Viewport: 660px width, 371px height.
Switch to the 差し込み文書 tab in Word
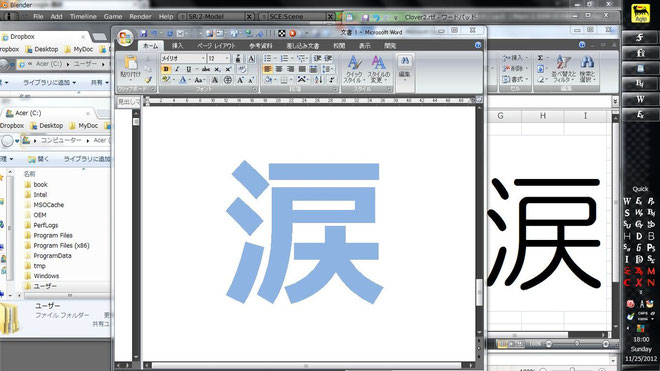tap(303, 46)
